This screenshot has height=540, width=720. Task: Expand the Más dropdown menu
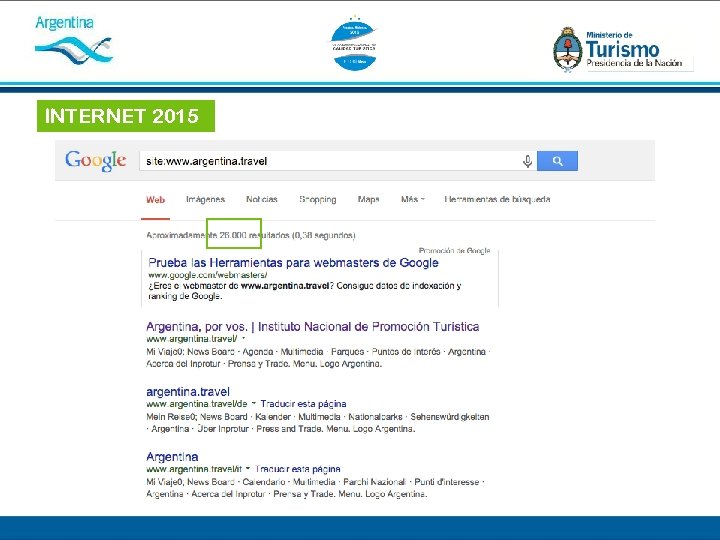click(412, 199)
